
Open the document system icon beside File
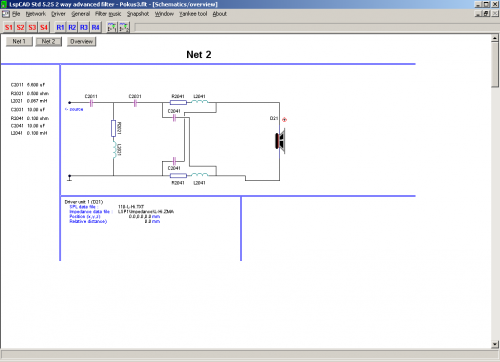[x=6, y=14]
